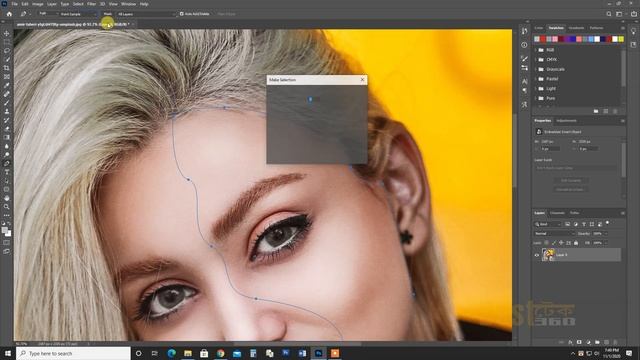Select the Type tool
640x360 pixels.
pos(7,172)
